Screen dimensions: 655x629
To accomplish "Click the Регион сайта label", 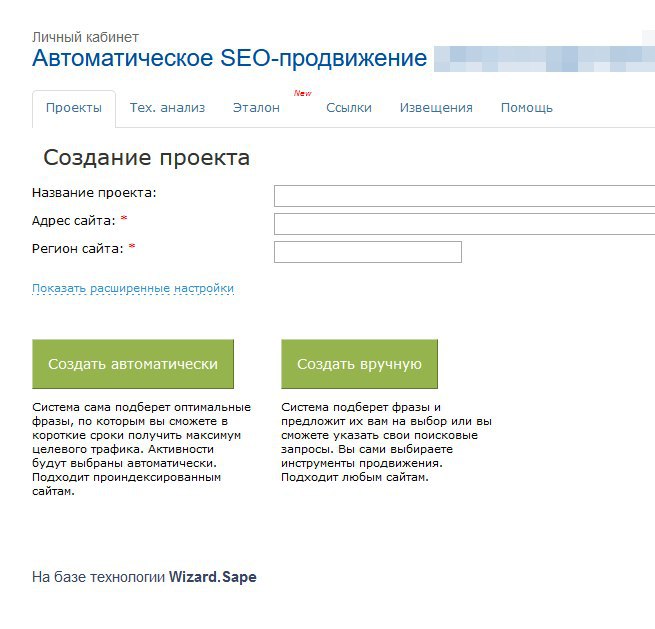I will pos(77,249).
